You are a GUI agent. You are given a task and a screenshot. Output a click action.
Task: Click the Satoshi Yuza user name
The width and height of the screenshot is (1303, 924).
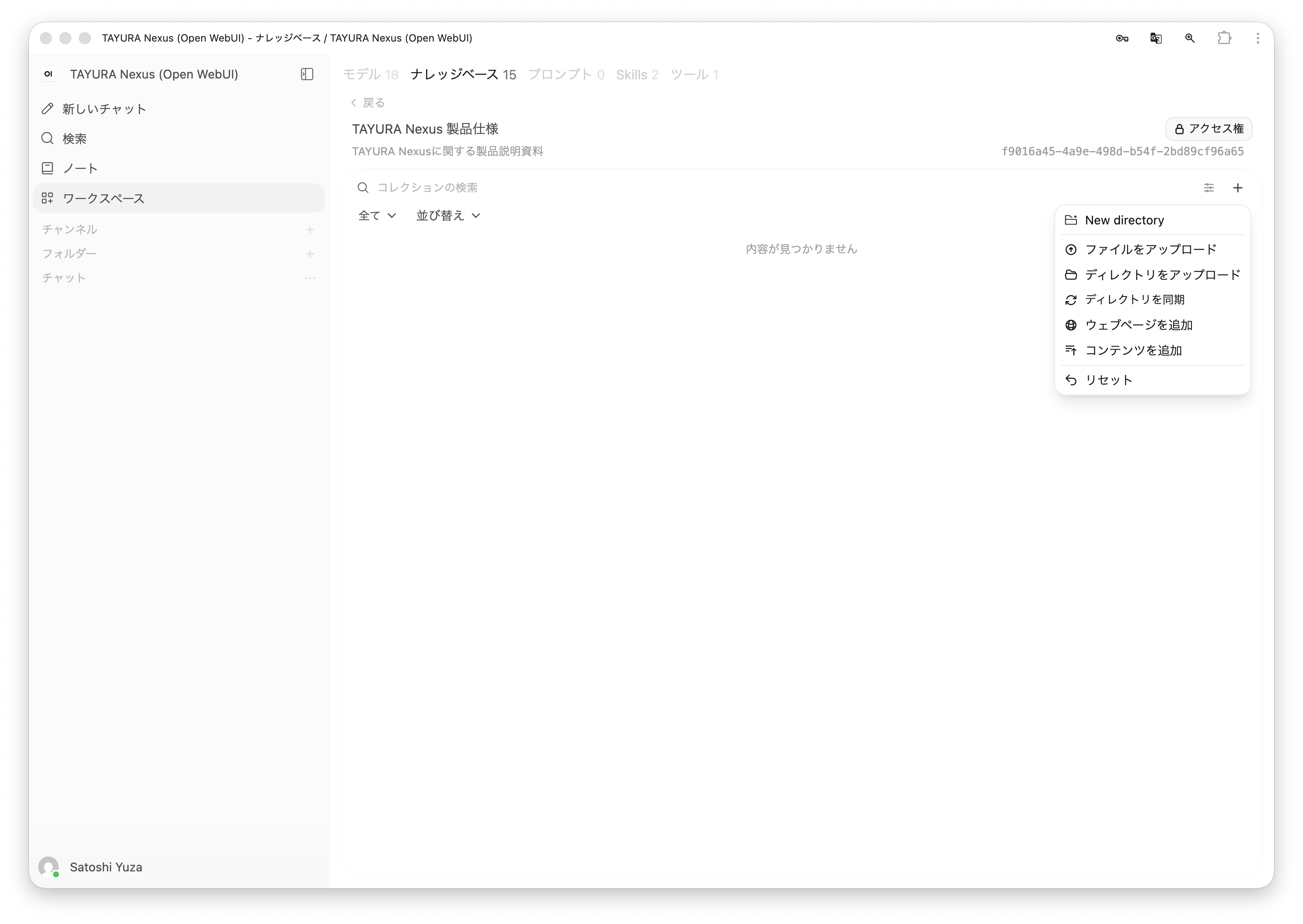[106, 867]
